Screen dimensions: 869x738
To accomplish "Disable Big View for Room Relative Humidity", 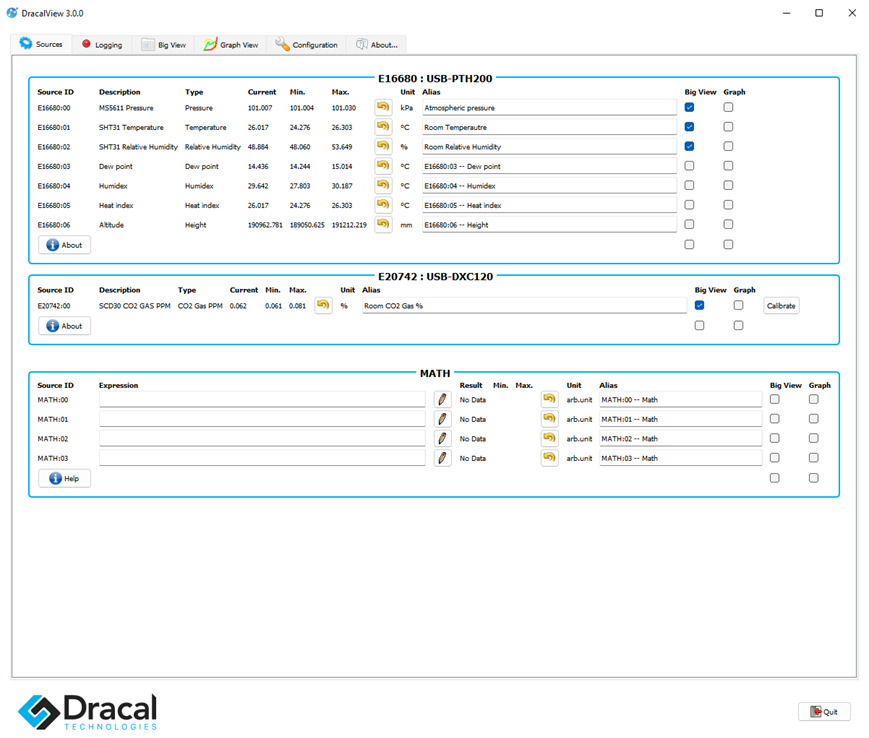I will [x=689, y=146].
